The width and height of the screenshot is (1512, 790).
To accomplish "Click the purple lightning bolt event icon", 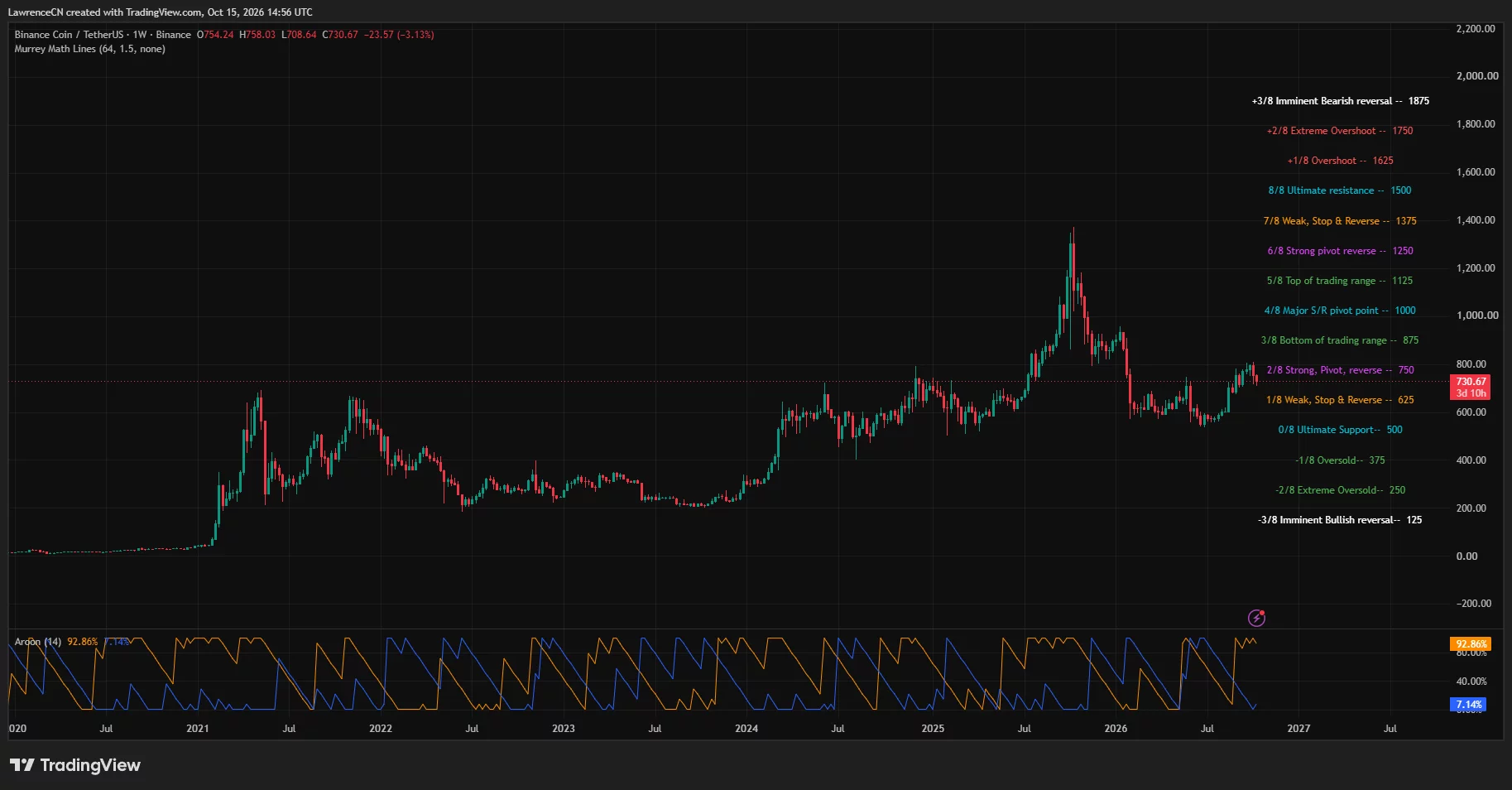I will tap(1256, 618).
